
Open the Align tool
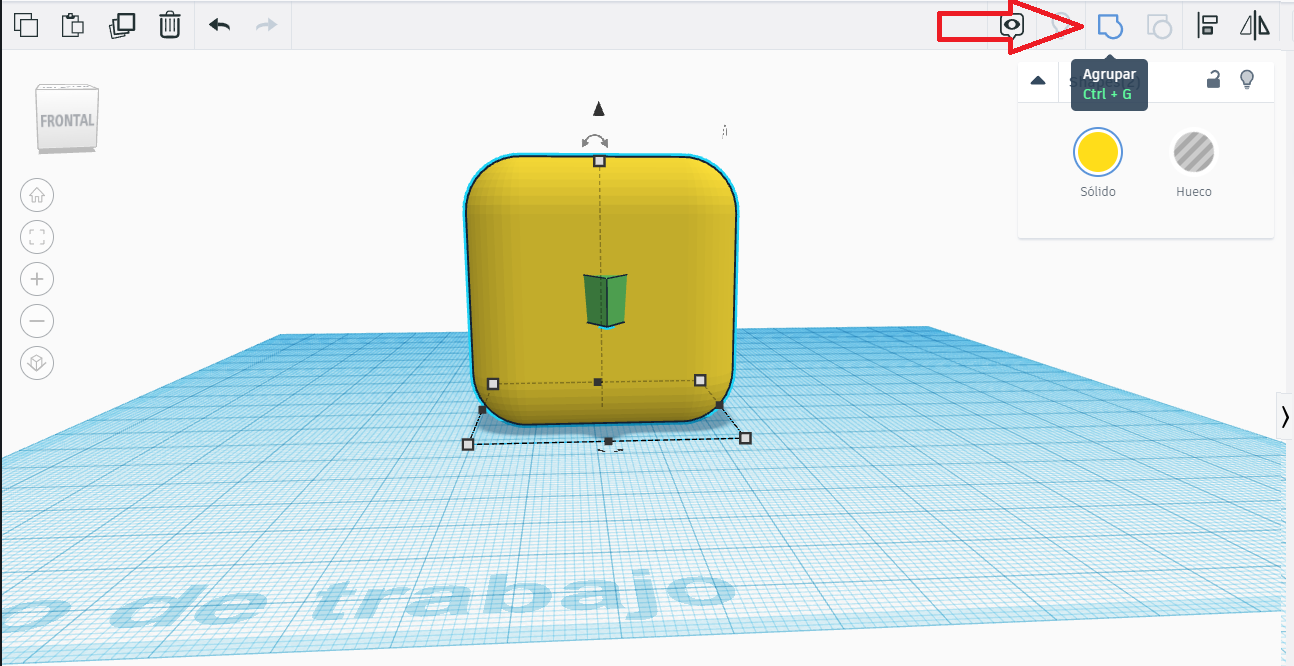pyautogui.click(x=1207, y=26)
